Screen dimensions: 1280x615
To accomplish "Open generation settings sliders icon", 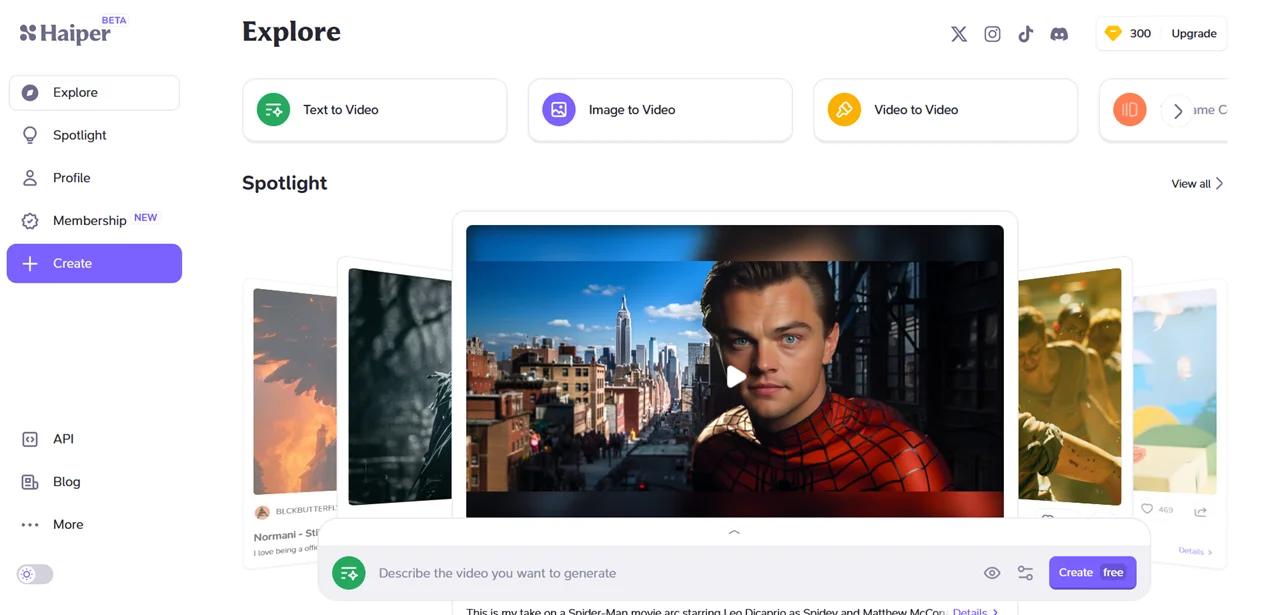I will (1025, 573).
